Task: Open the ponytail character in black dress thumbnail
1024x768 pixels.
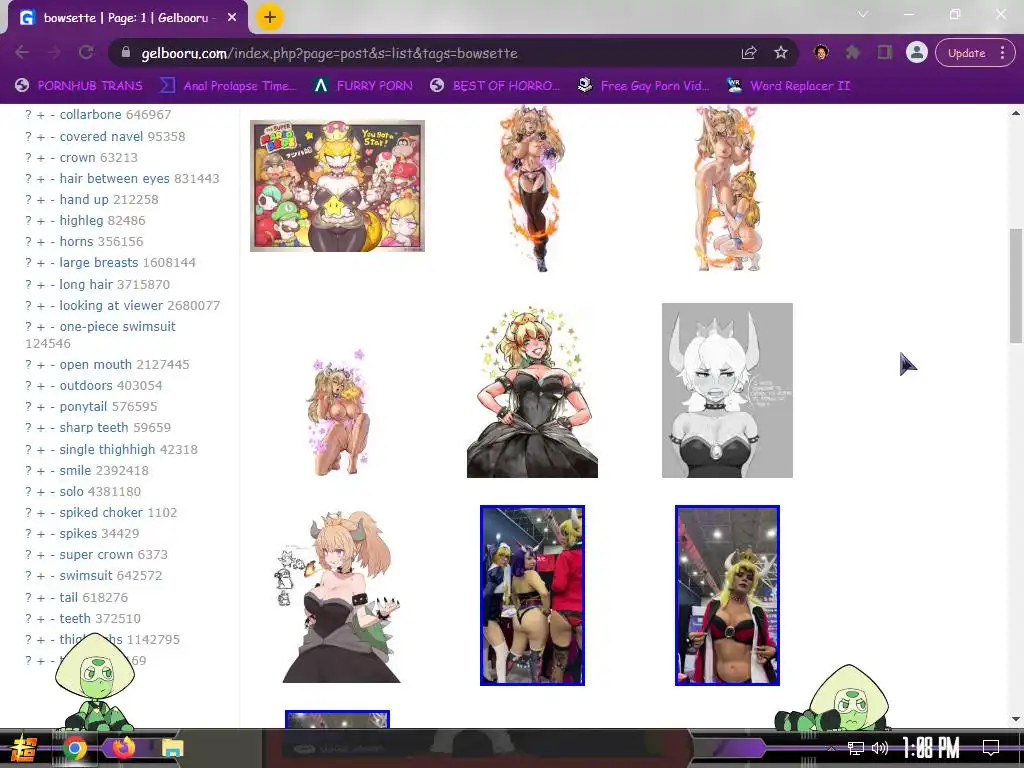Action: click(x=340, y=596)
